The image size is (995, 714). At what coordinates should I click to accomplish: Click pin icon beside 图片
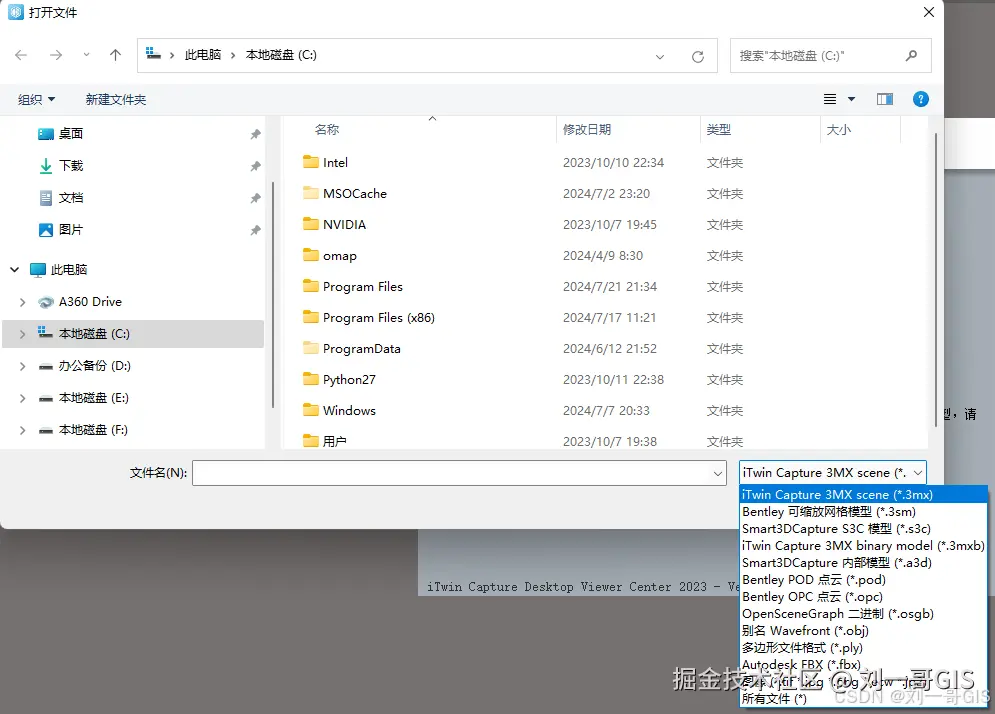[x=255, y=230]
